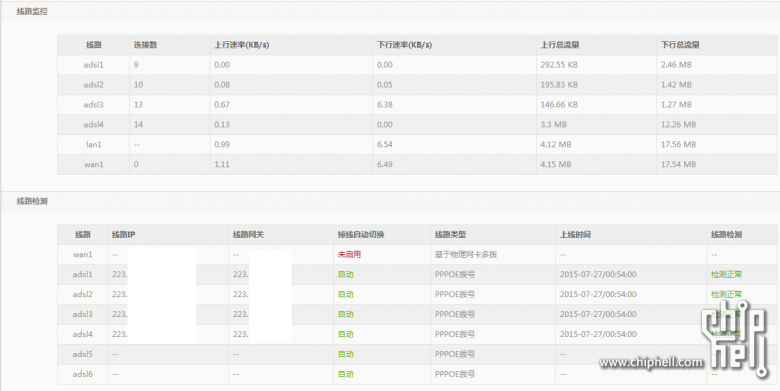Select adsl6 in the 线路检测 table
The width and height of the screenshot is (780, 391).
point(83,374)
